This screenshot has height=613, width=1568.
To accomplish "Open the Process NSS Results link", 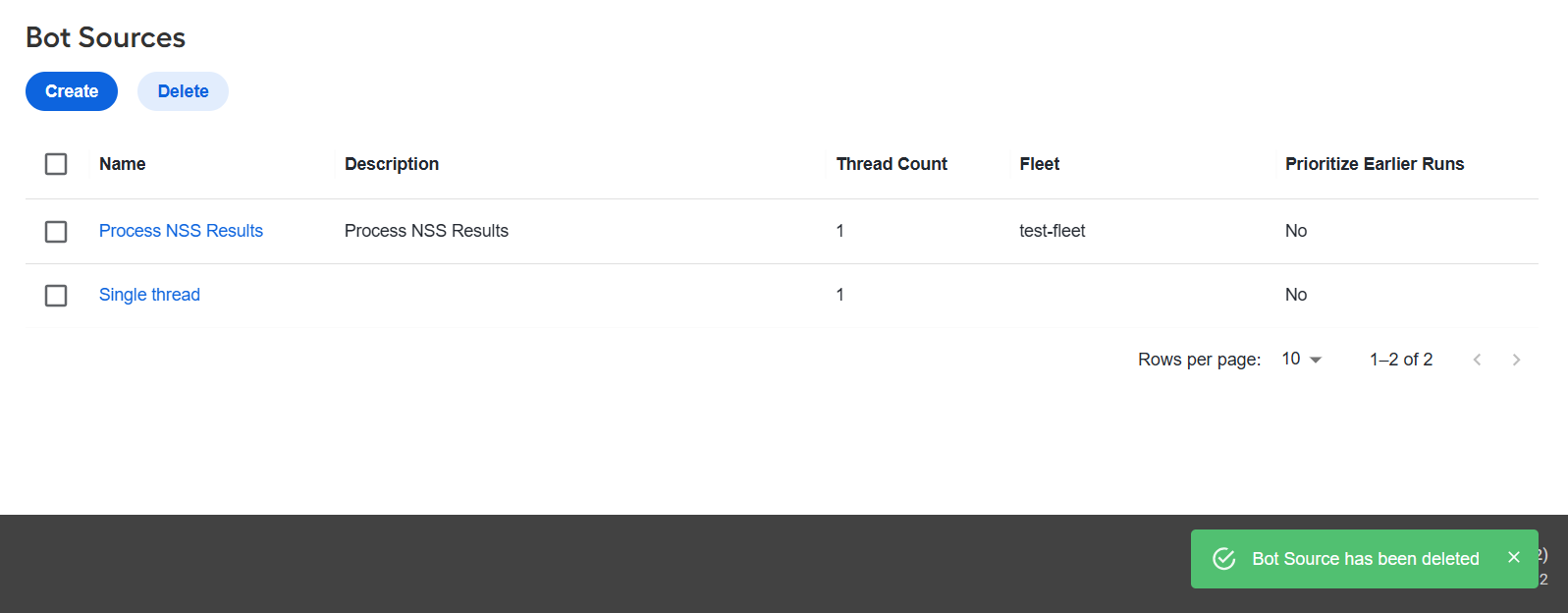I will click(181, 231).
